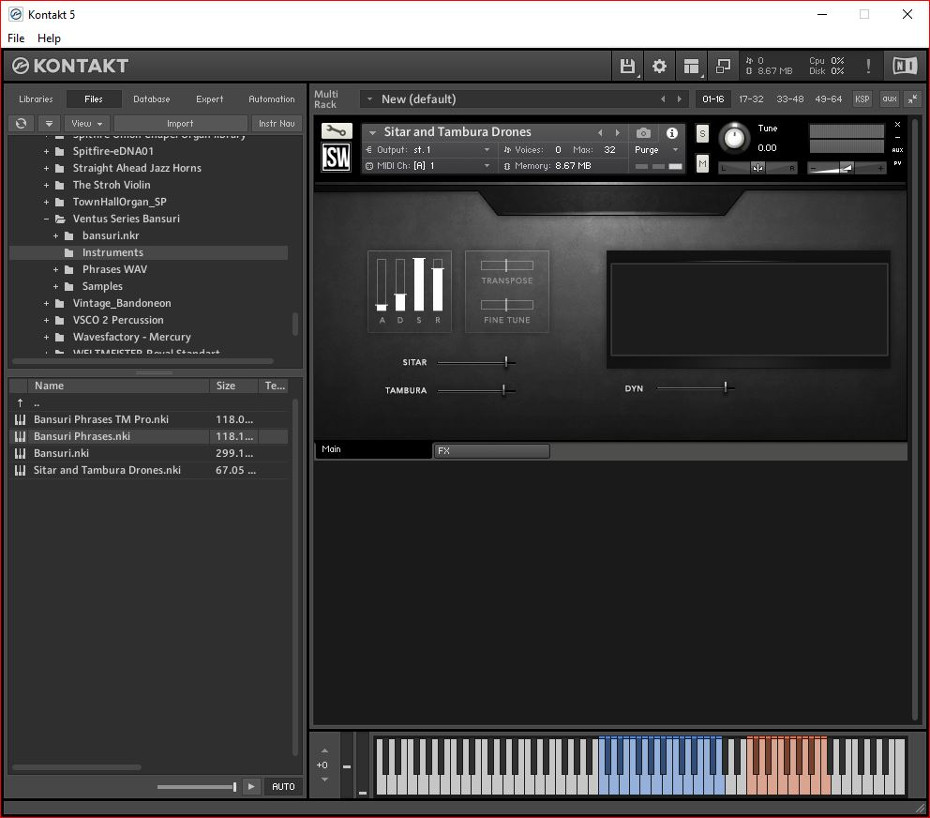Remove the Sitar and Tambura instrument
Screen dimensions: 930x818
897,125
